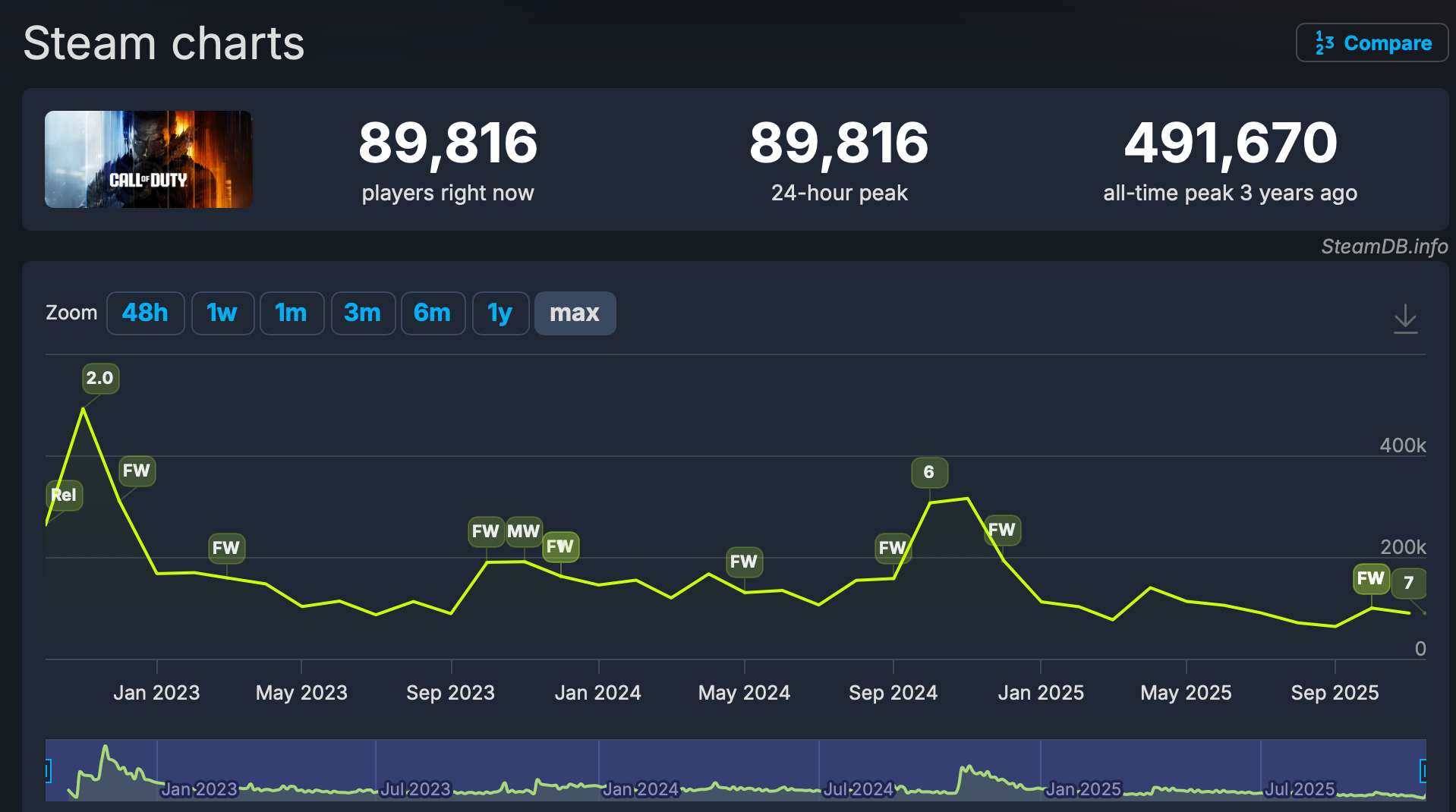Click the Rel release marker
The image size is (1456, 812).
coord(64,495)
